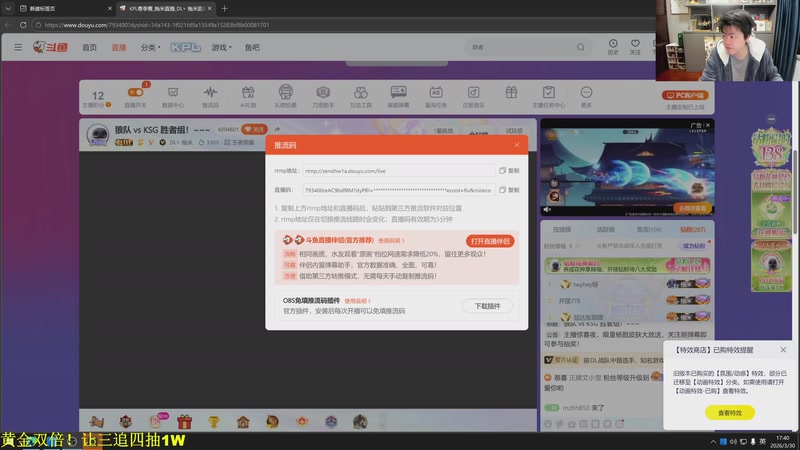Click the gold trophy icon in gift bar

[x=213, y=422]
